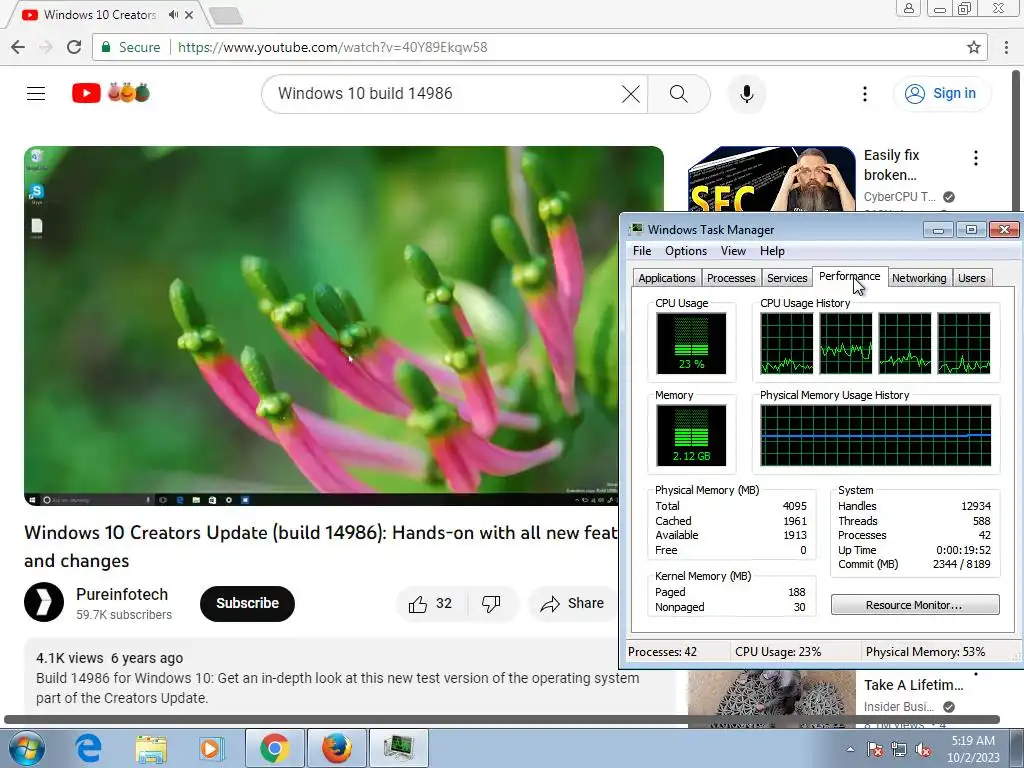This screenshot has height=768, width=1024.
Task: View site security info 'Secure' lock
Action: [x=131, y=47]
